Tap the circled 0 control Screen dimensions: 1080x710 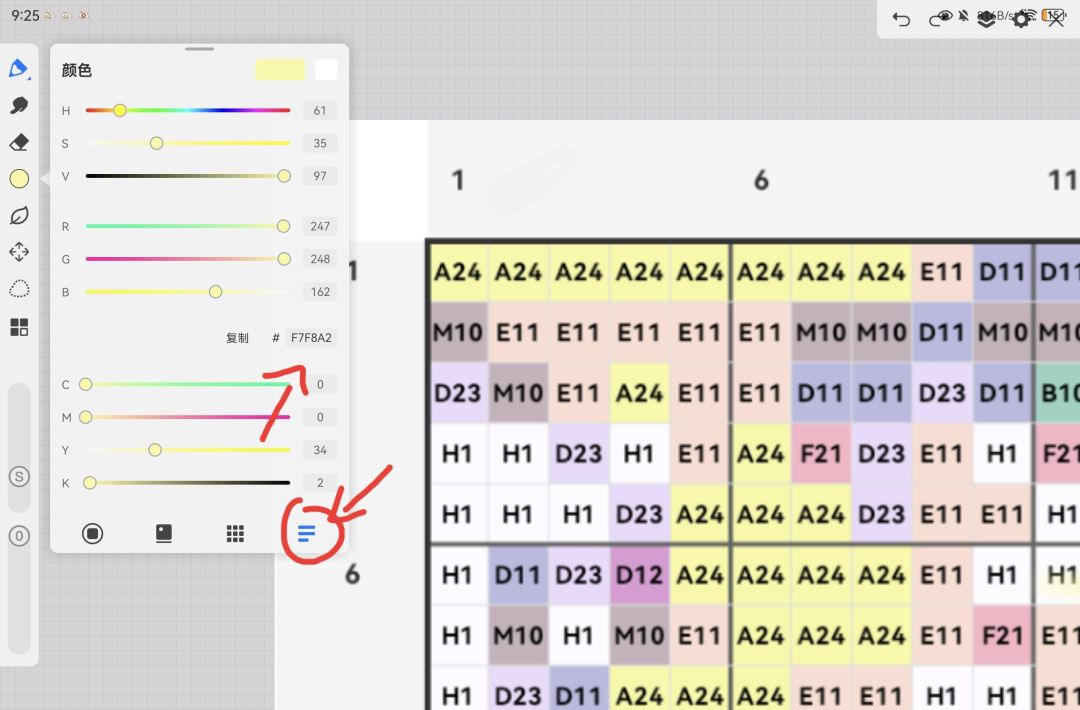coord(19,536)
